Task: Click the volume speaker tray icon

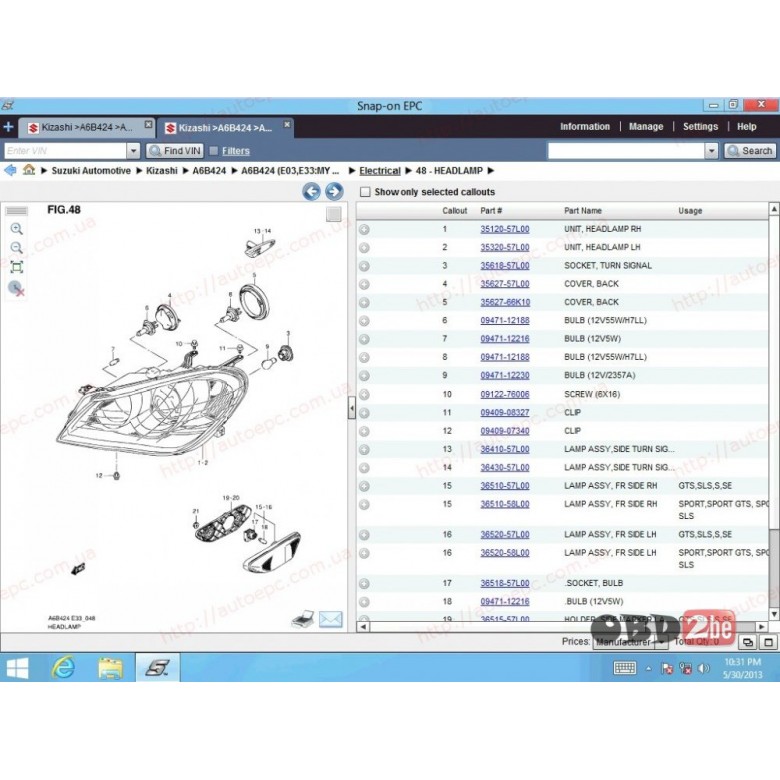Action: (704, 668)
